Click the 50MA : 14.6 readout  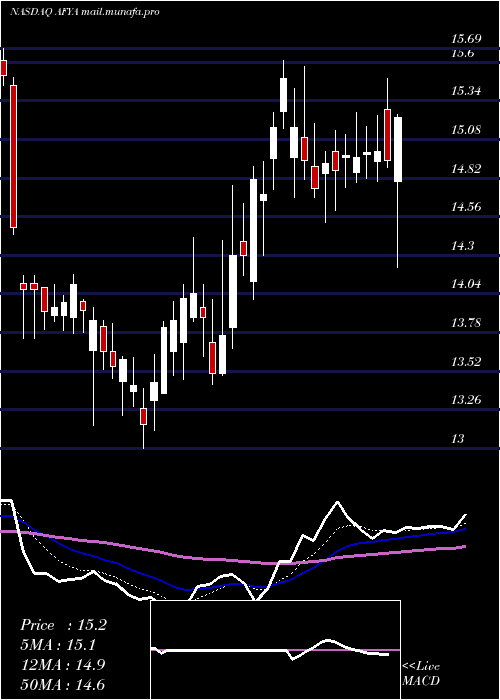[62, 684]
